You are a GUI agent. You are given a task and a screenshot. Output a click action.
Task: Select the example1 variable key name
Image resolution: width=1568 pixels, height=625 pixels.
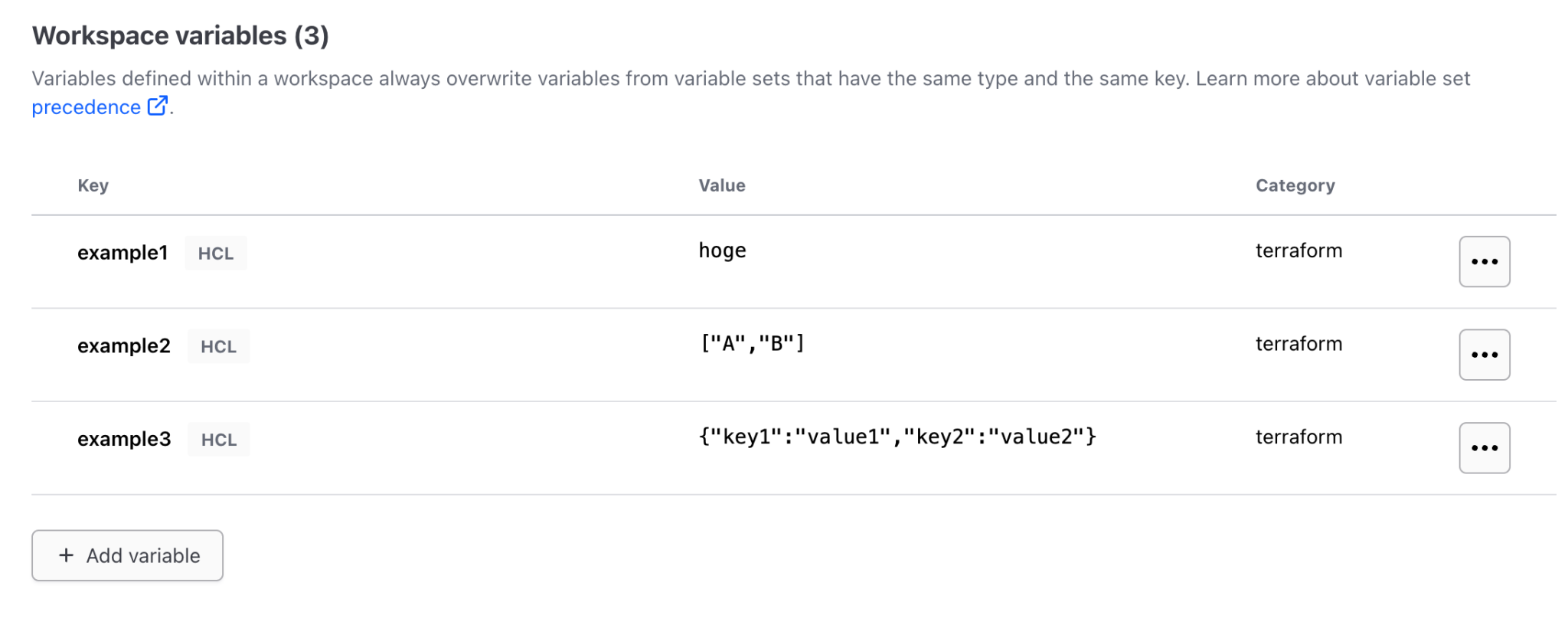(x=122, y=253)
